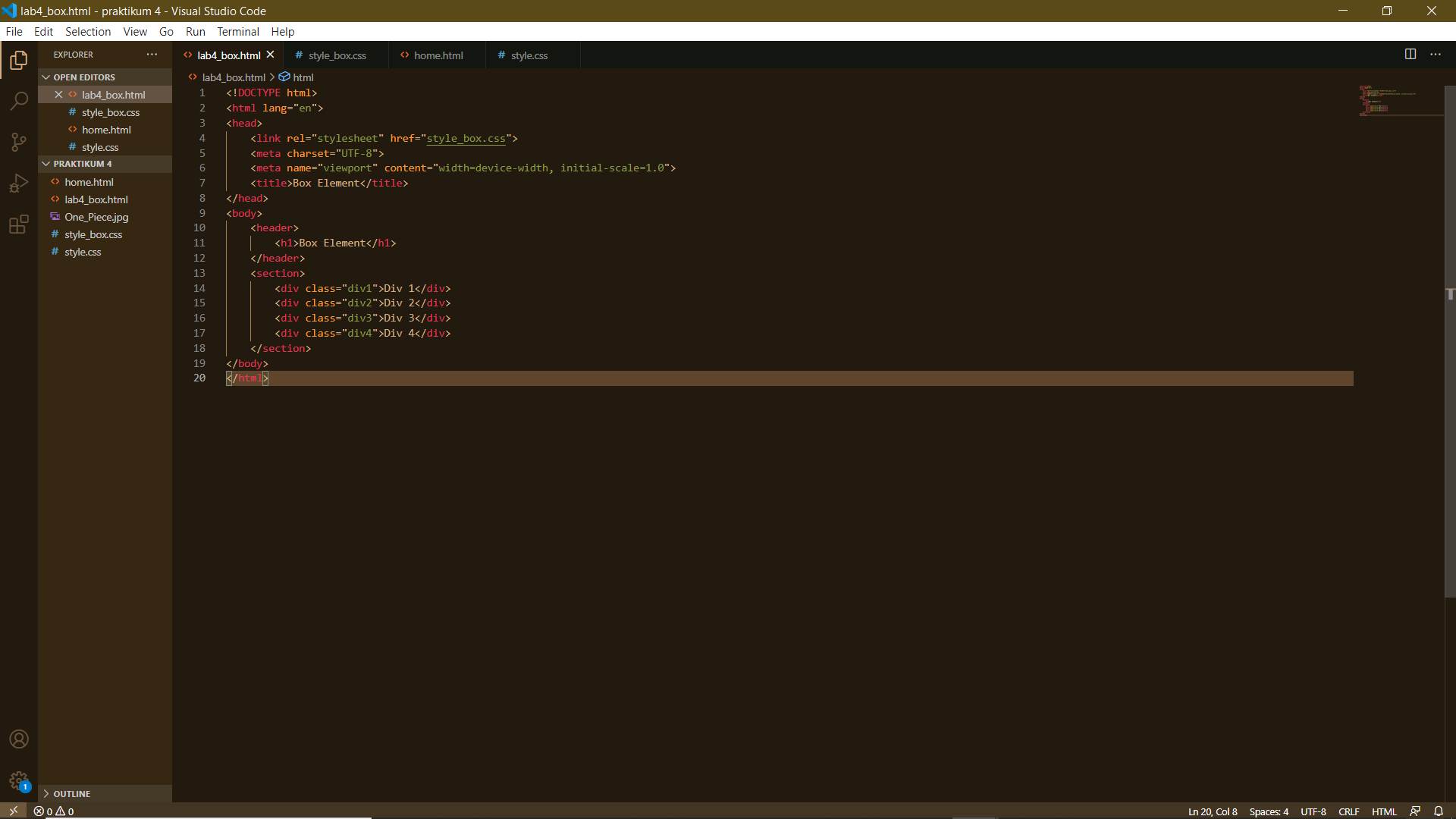Click the remote window icon in status bar
The image size is (1456, 819).
click(x=13, y=811)
